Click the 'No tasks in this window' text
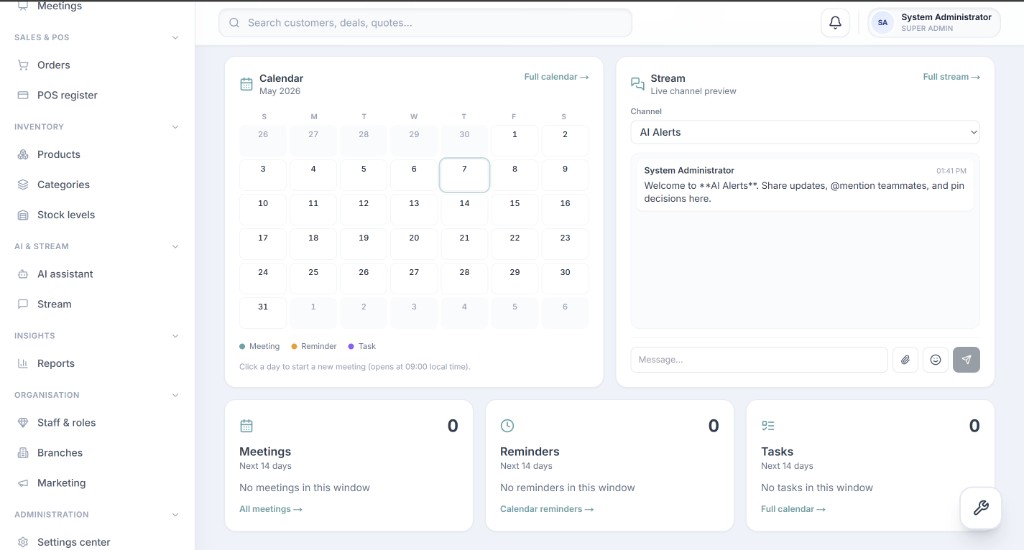 click(x=817, y=488)
